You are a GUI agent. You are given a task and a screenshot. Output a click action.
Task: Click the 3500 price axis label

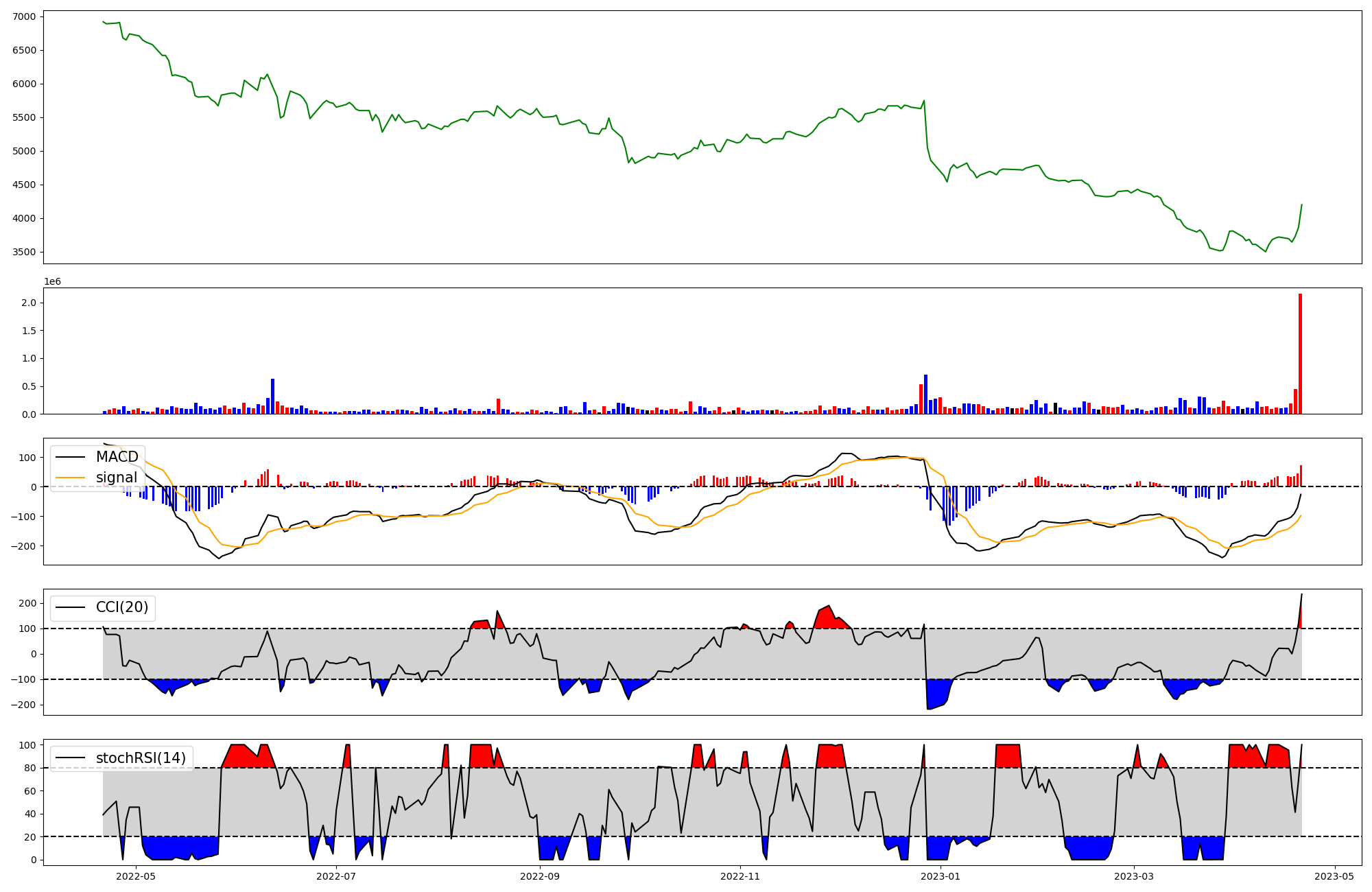click(x=24, y=253)
